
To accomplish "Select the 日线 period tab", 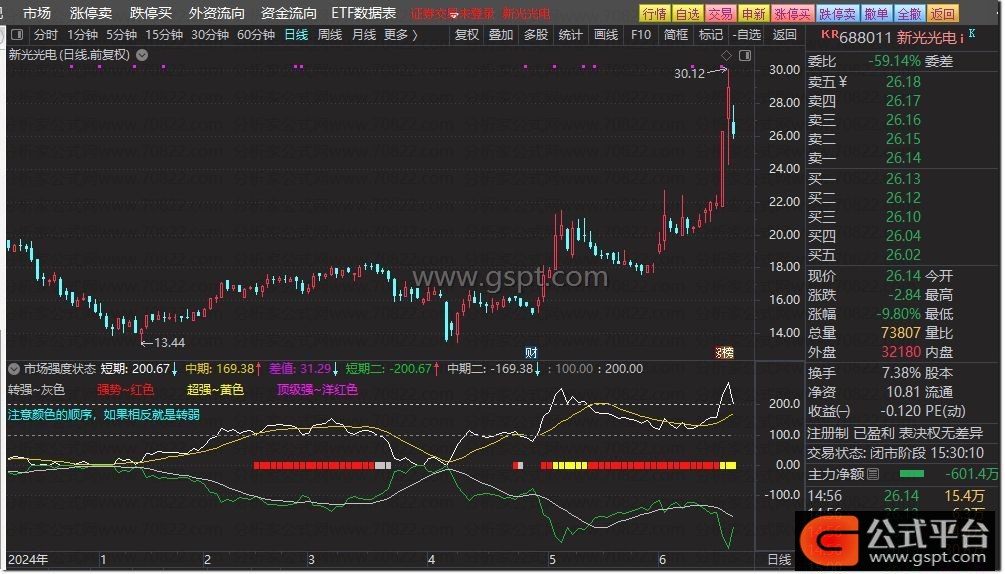I will (296, 35).
